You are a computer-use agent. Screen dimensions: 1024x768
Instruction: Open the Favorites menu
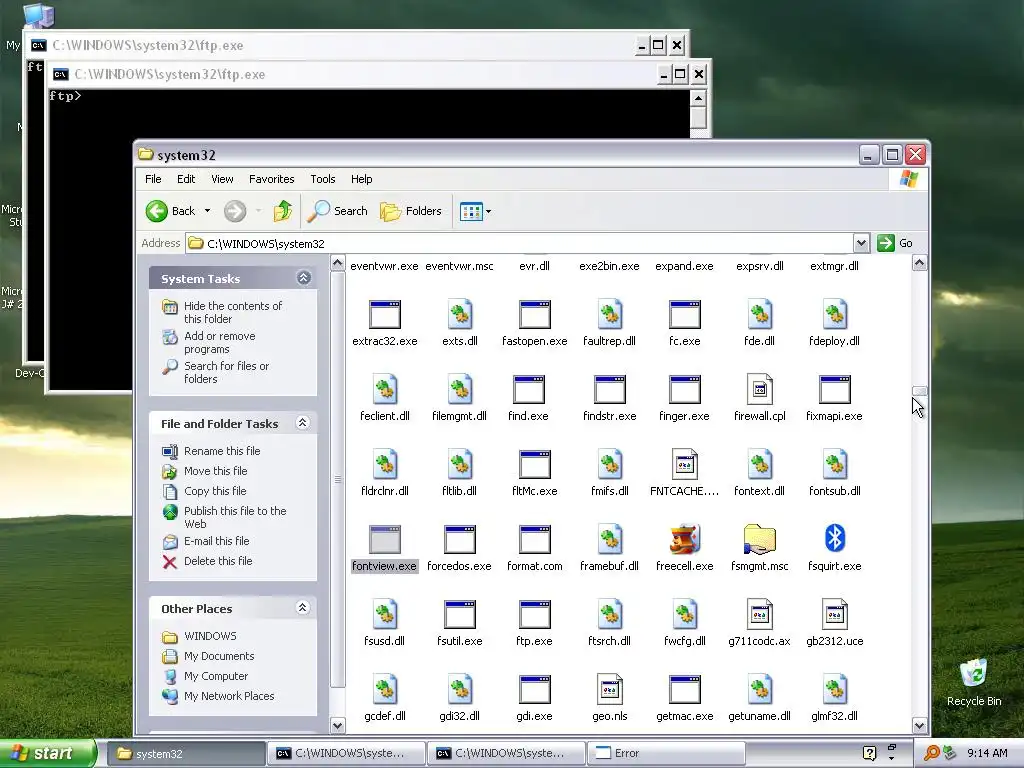click(x=271, y=179)
